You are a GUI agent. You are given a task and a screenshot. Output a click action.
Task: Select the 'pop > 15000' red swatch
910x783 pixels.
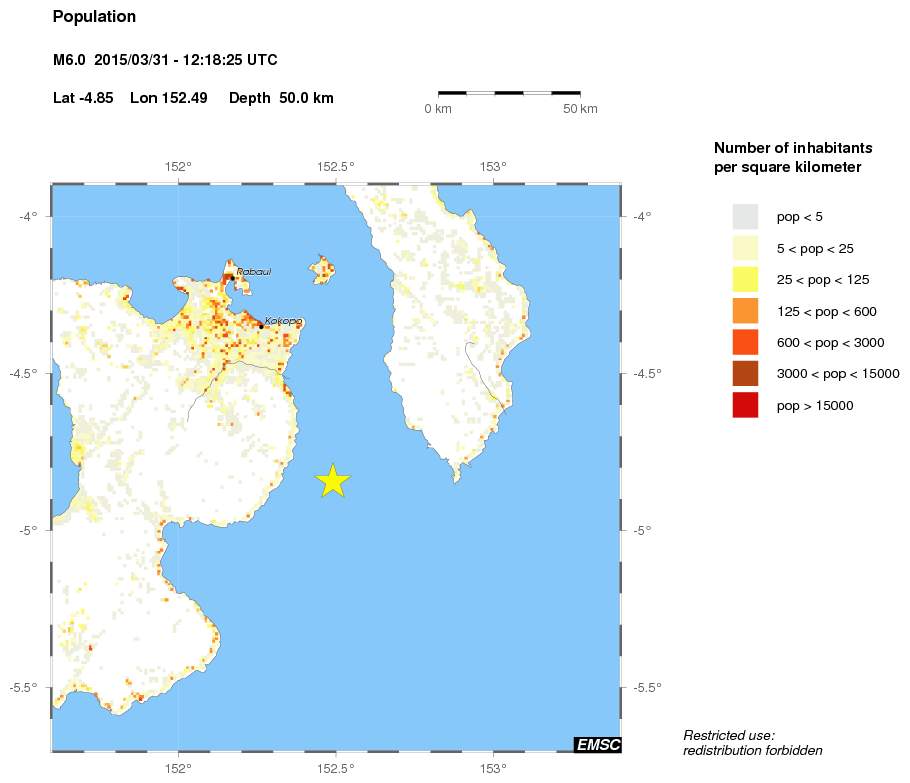[745, 405]
